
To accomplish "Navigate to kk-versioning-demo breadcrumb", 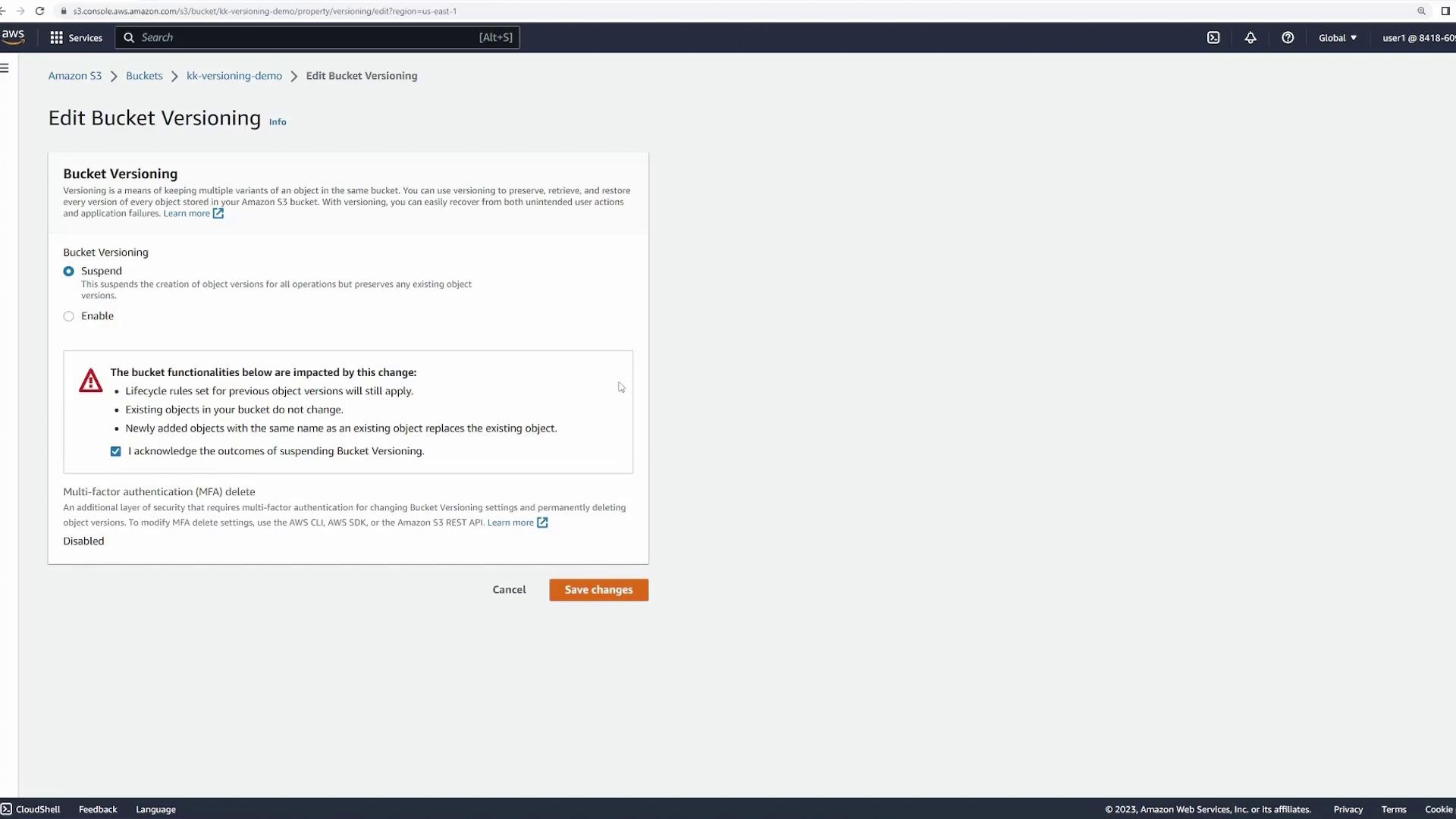I will [234, 76].
